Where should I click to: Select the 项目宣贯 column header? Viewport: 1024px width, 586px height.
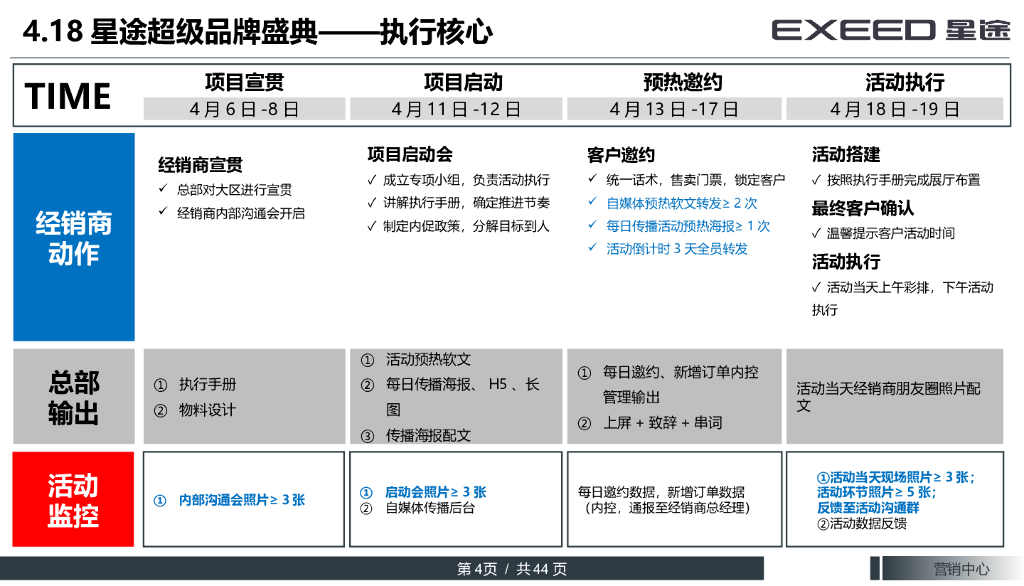pos(244,82)
